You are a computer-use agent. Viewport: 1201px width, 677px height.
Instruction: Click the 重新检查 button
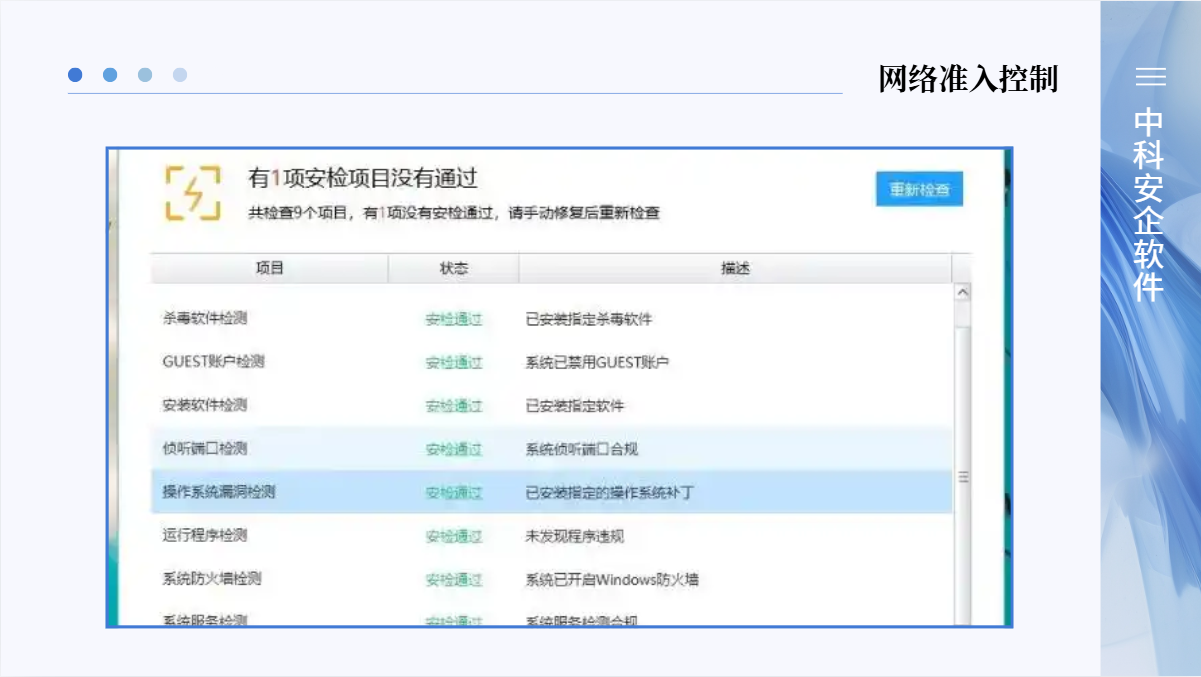919,190
